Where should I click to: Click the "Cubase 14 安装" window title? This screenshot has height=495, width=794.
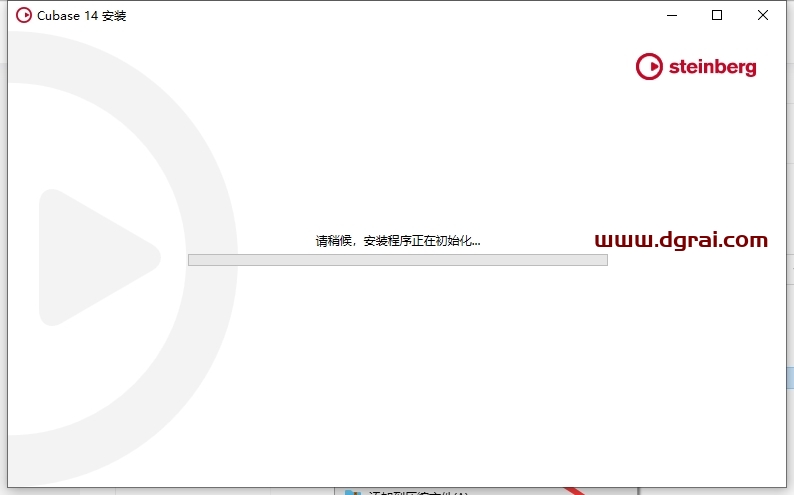(x=82, y=16)
